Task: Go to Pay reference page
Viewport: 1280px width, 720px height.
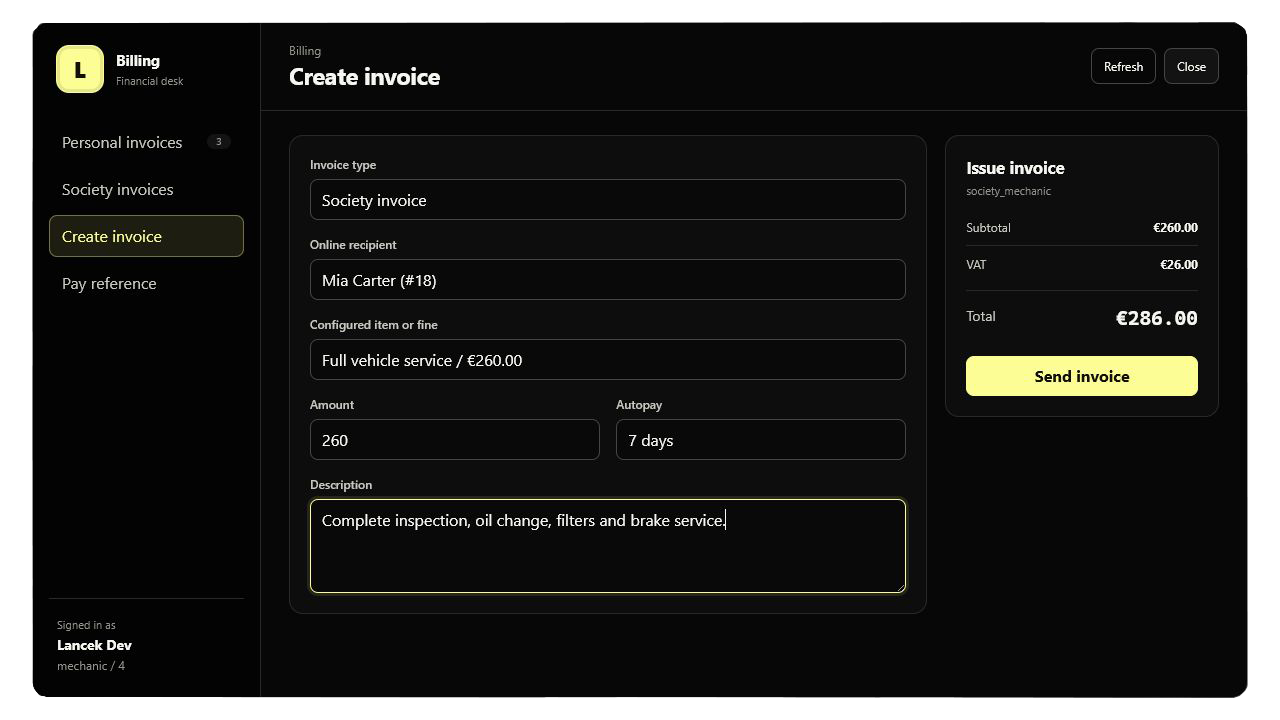Action: pyautogui.click(x=146, y=283)
